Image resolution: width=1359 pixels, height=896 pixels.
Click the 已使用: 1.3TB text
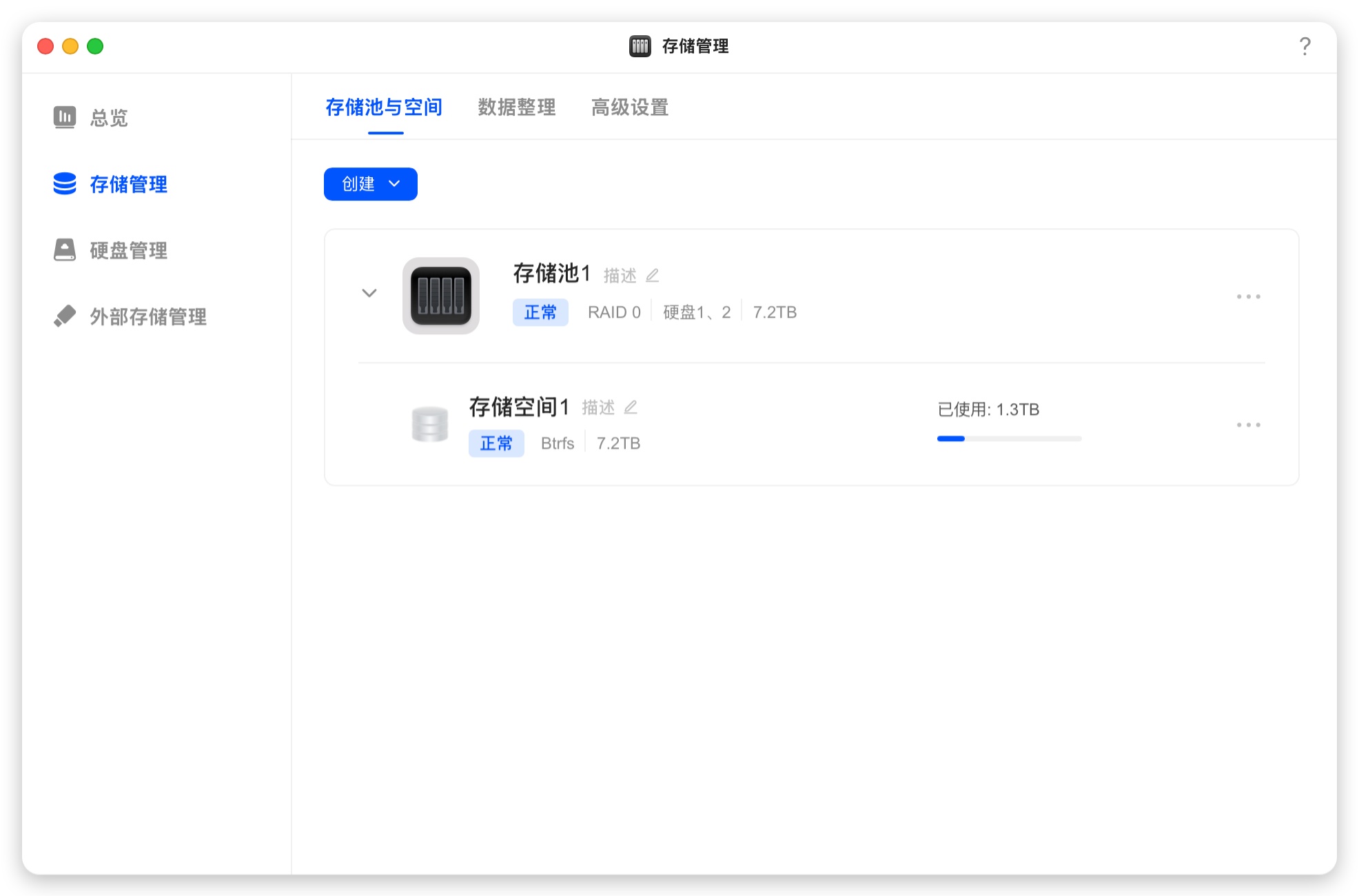988,409
